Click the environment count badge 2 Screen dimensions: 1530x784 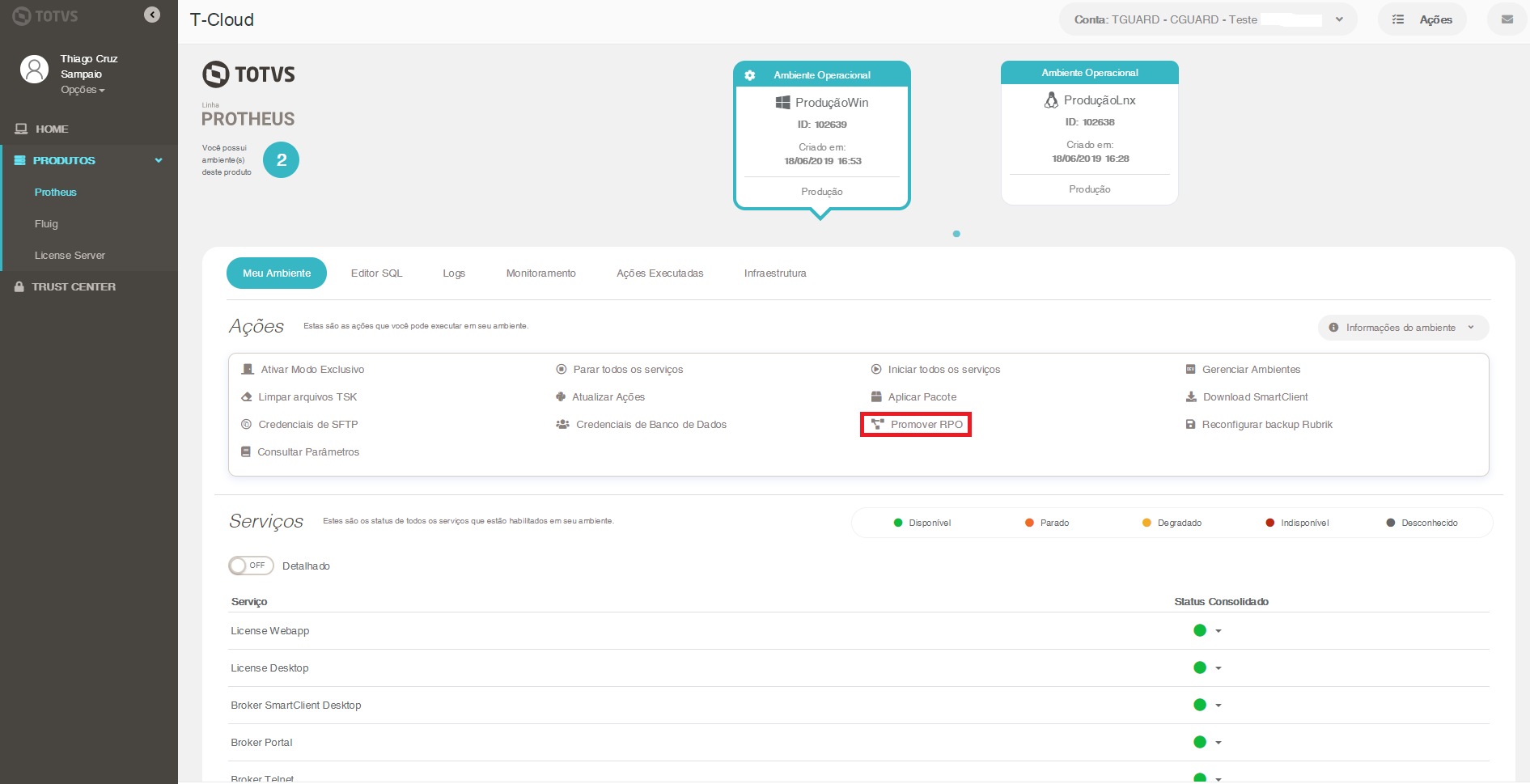coord(282,160)
